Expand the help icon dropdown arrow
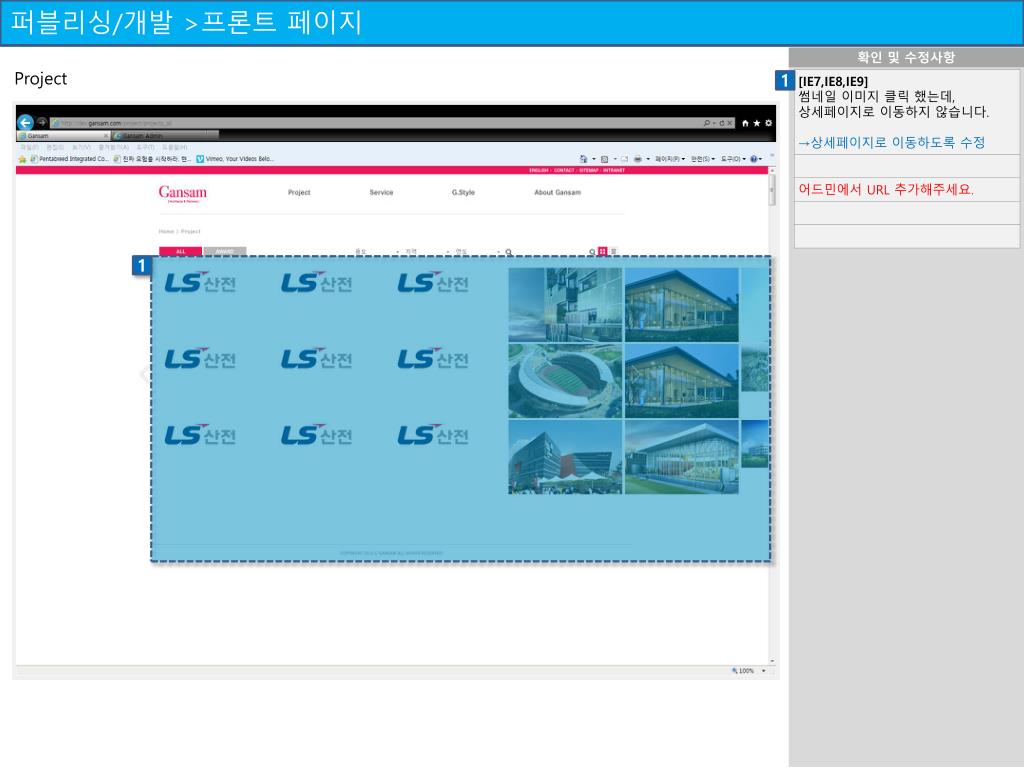1024x768 pixels. [x=760, y=159]
